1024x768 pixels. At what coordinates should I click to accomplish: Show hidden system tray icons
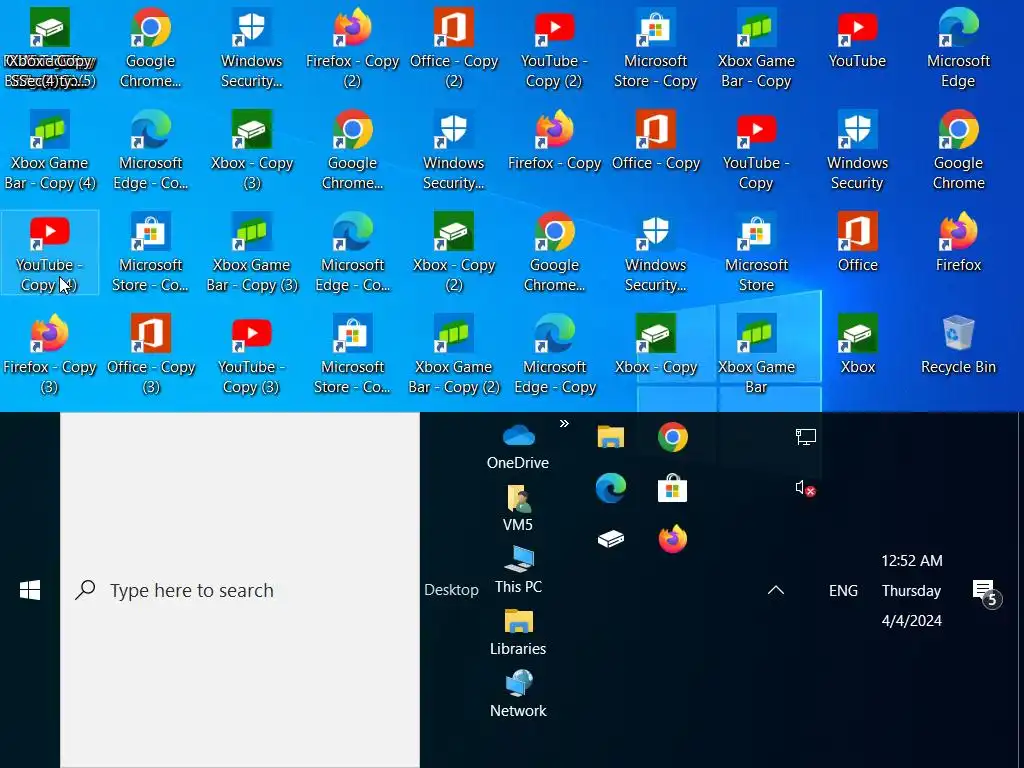click(x=776, y=590)
